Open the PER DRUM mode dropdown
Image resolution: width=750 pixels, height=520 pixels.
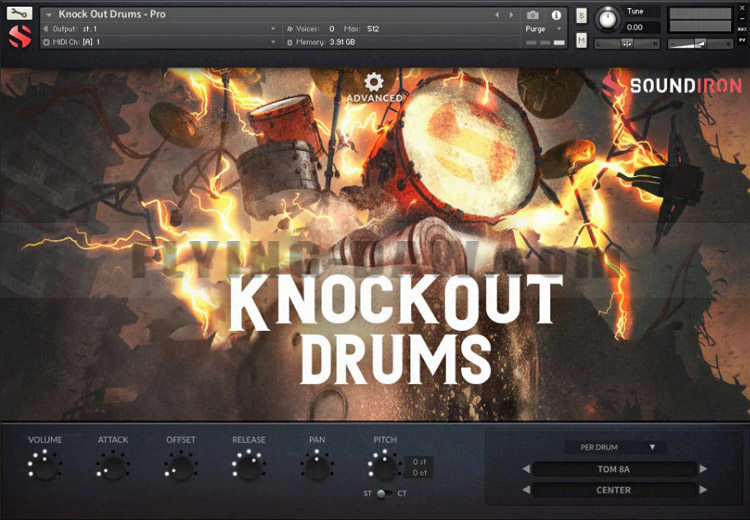point(615,447)
